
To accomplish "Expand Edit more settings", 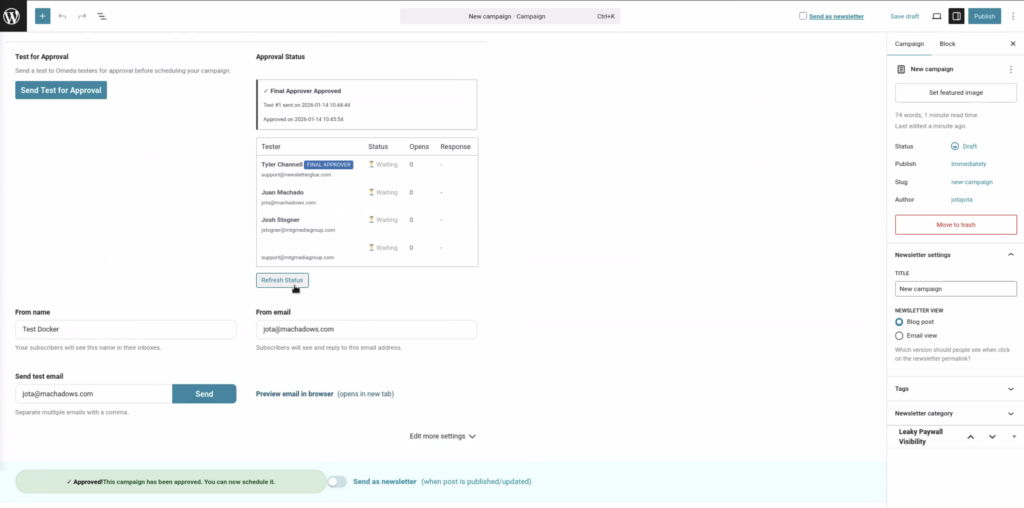I will click(x=442, y=436).
